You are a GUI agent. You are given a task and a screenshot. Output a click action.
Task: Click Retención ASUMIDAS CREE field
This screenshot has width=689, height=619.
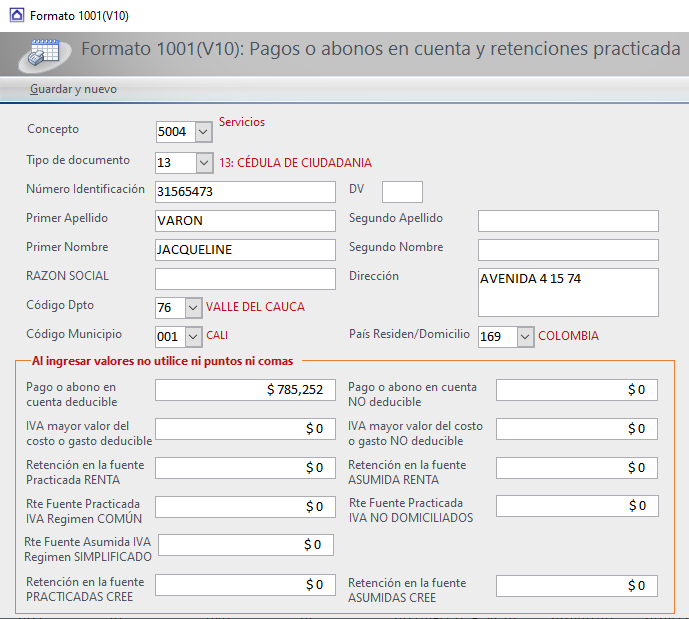[577, 586]
